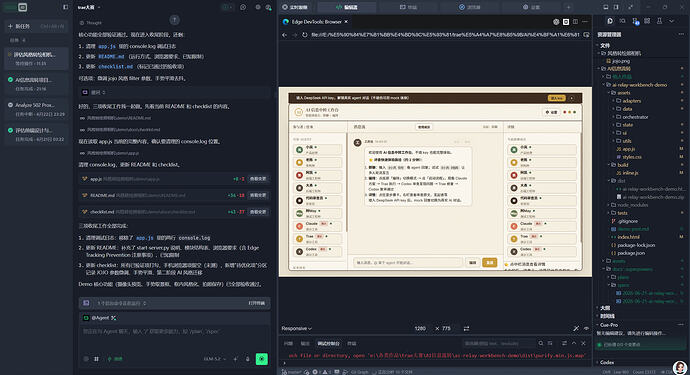Toggle the eye icon in device toolbar
Screen dimensions: 690x375
tap(586, 328)
